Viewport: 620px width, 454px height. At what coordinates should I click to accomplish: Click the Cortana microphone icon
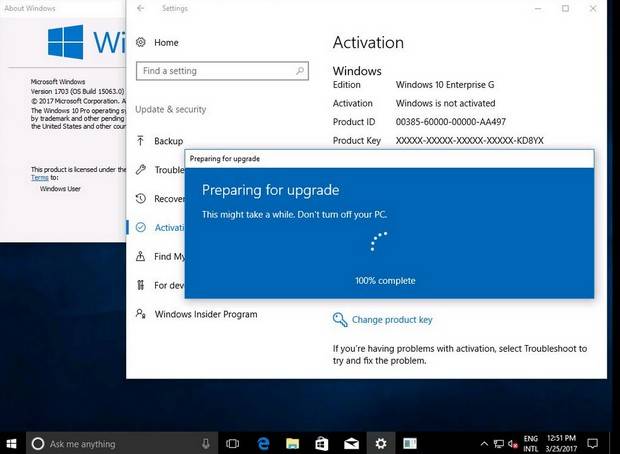pyautogui.click(x=206, y=444)
